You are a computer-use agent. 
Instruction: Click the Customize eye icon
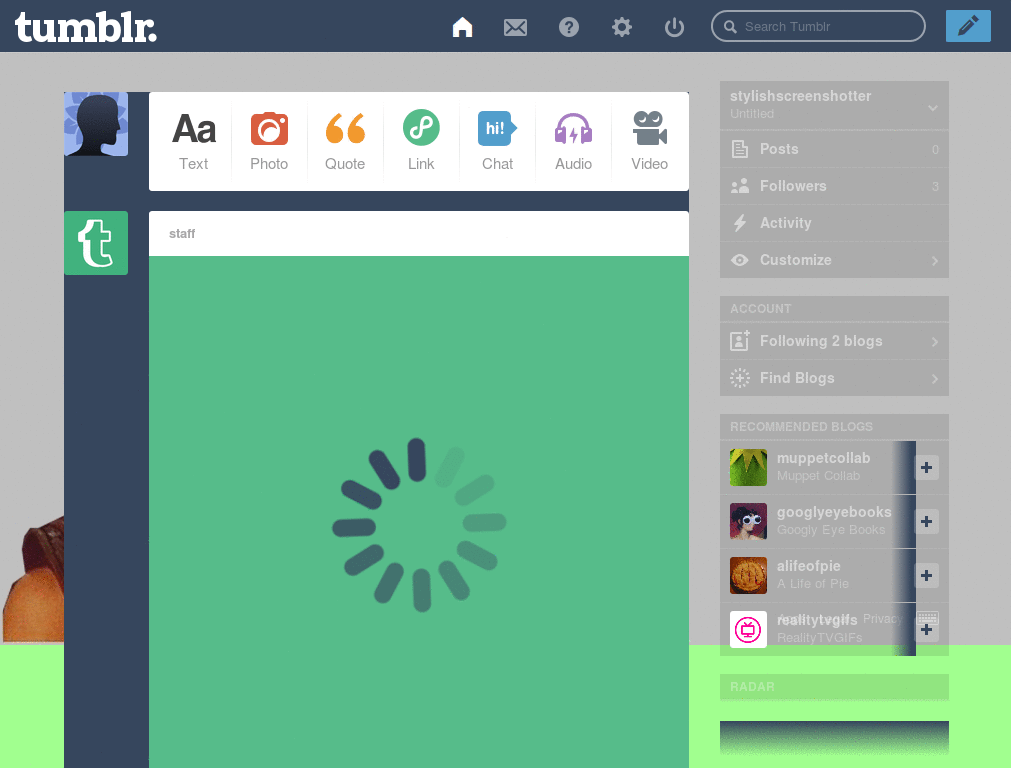coord(739,260)
